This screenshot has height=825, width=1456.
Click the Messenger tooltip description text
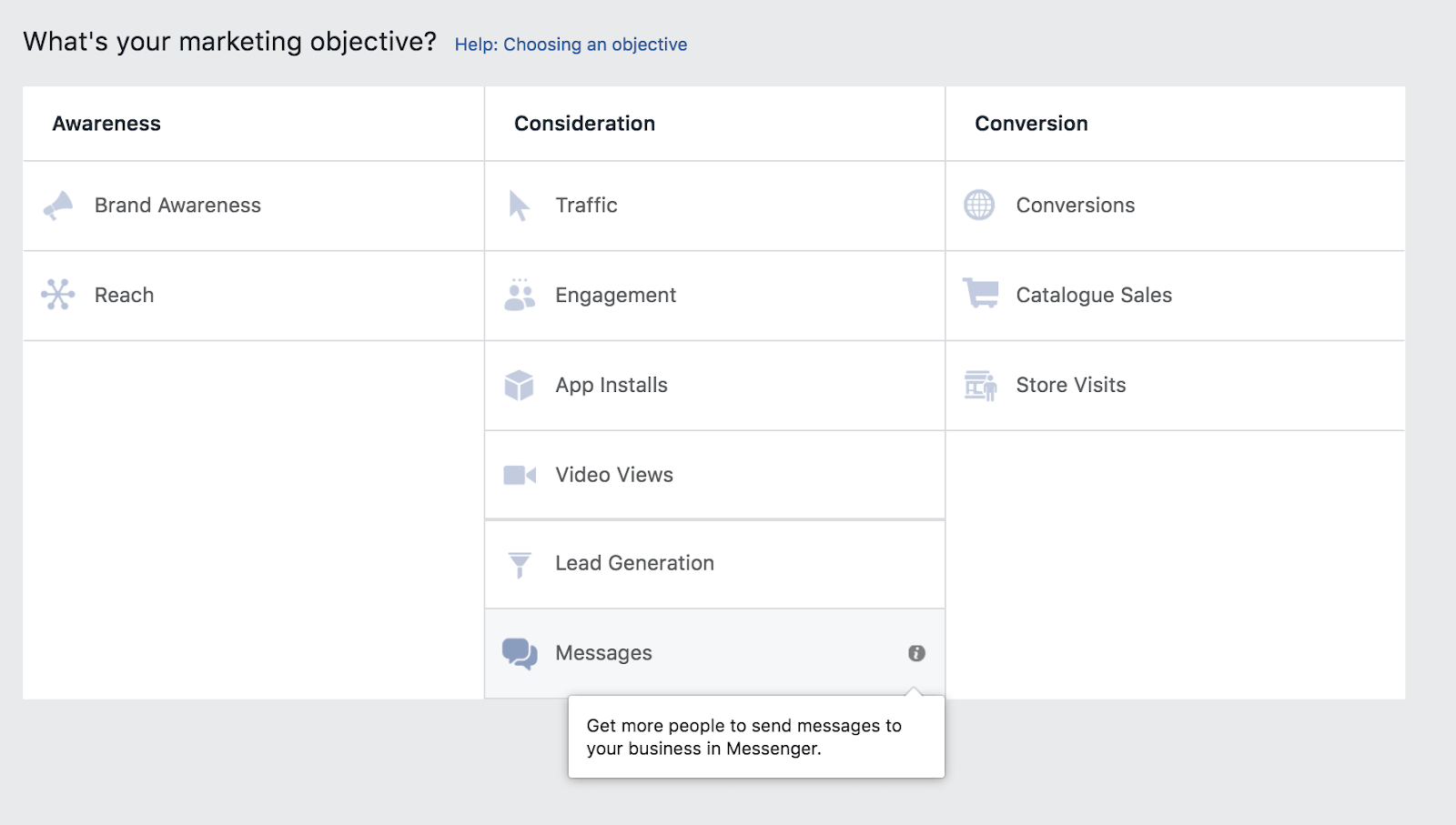[743, 737]
